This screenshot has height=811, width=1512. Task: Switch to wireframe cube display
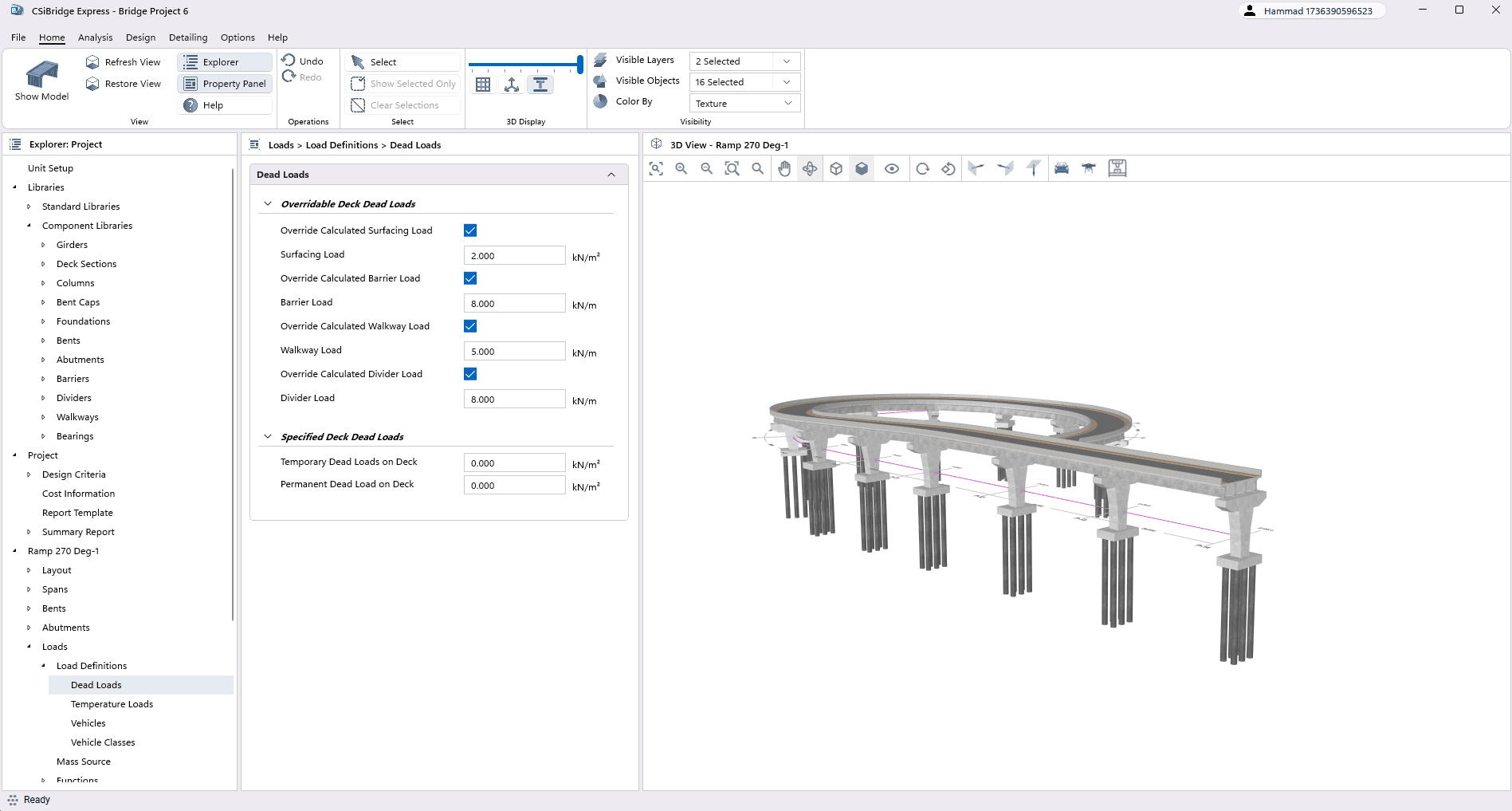coord(836,168)
